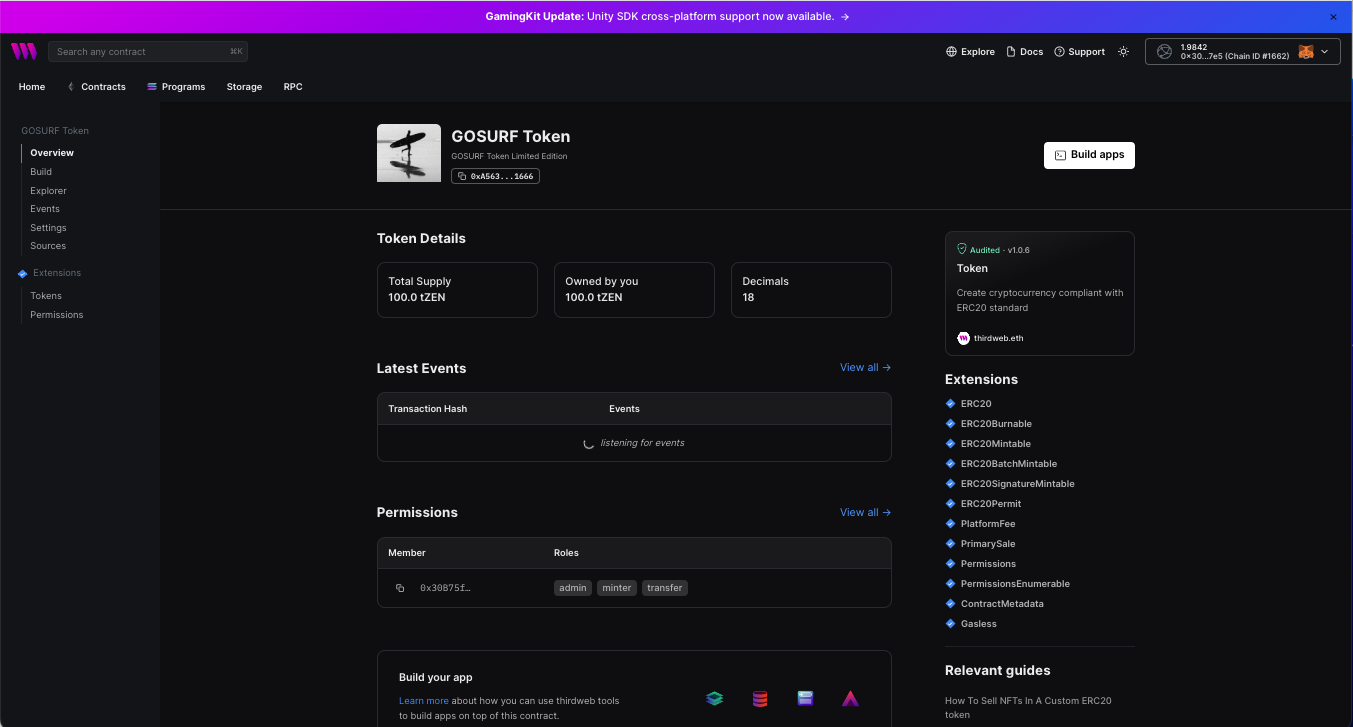This screenshot has width=1353, height=727.
Task: Switch to Contracts tab
Action: coord(96,87)
